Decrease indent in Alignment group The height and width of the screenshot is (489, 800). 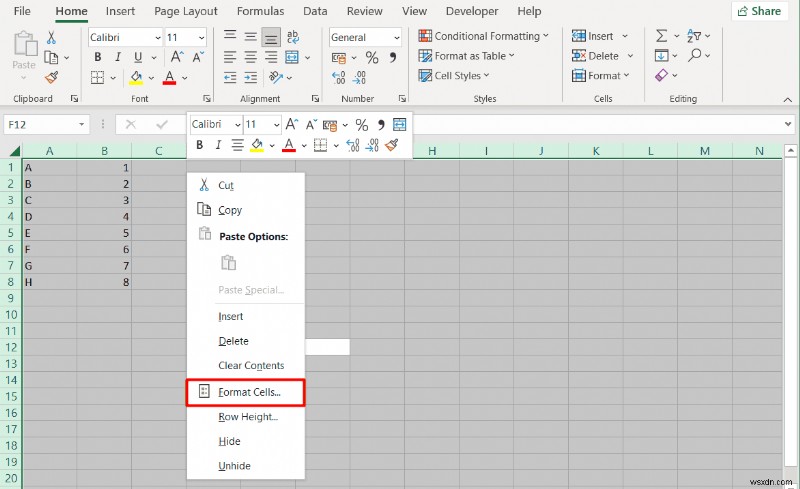click(230, 78)
